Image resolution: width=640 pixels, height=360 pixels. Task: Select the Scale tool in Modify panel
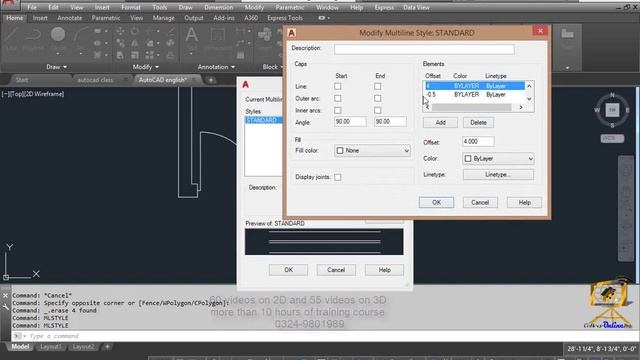coord(135,55)
